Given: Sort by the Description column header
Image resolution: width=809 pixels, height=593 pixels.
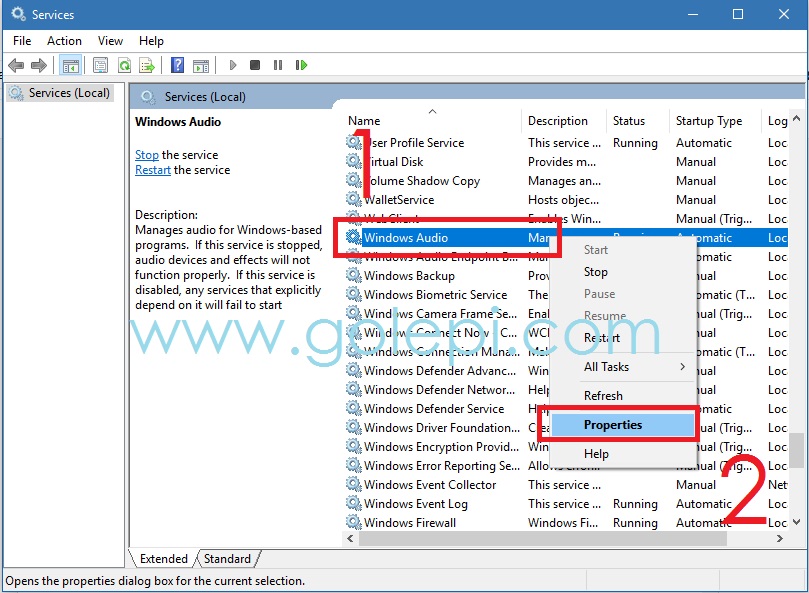Looking at the screenshot, I should 564,120.
